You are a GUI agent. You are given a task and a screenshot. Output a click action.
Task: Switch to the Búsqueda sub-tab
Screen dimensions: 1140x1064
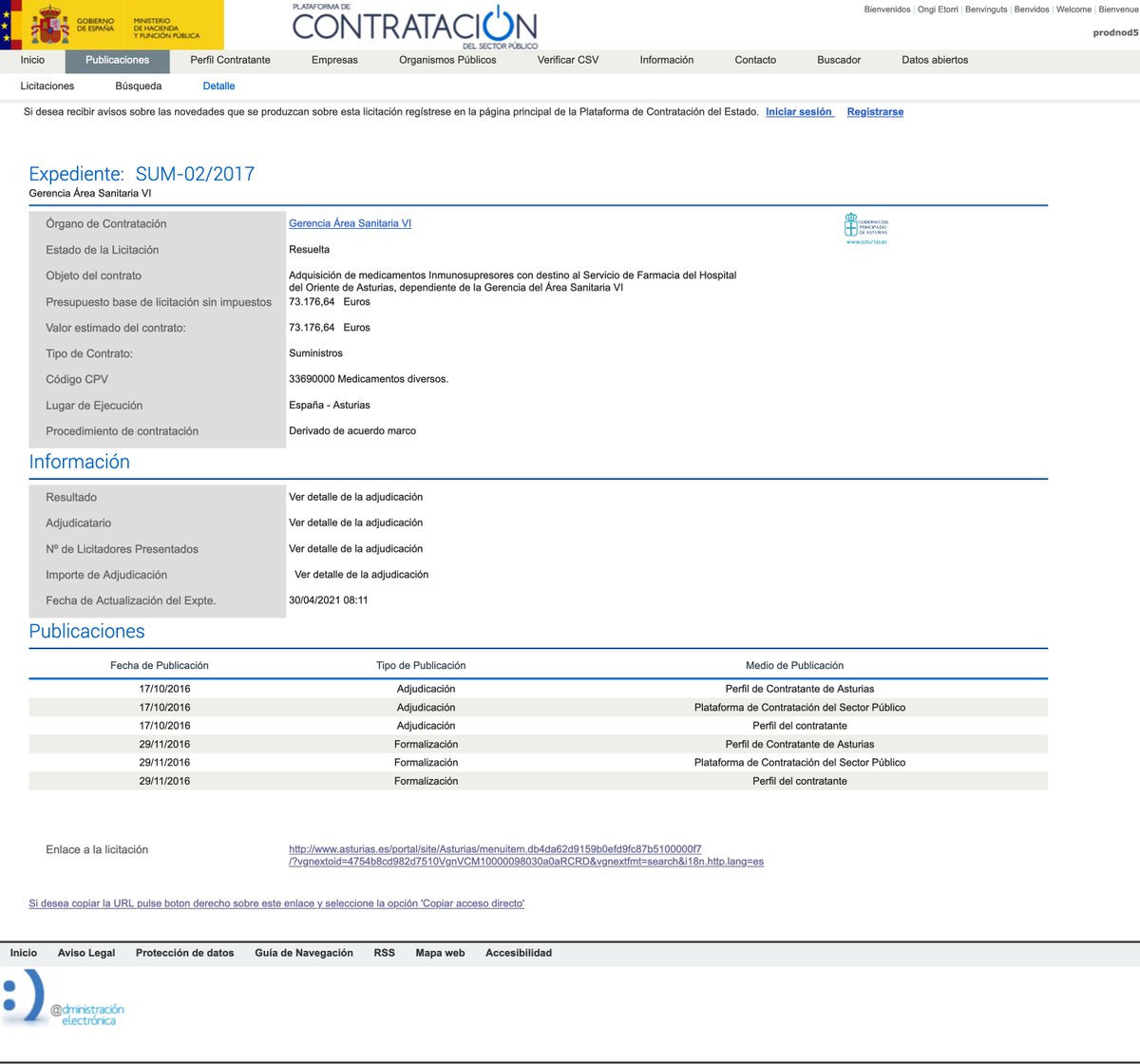point(139,85)
